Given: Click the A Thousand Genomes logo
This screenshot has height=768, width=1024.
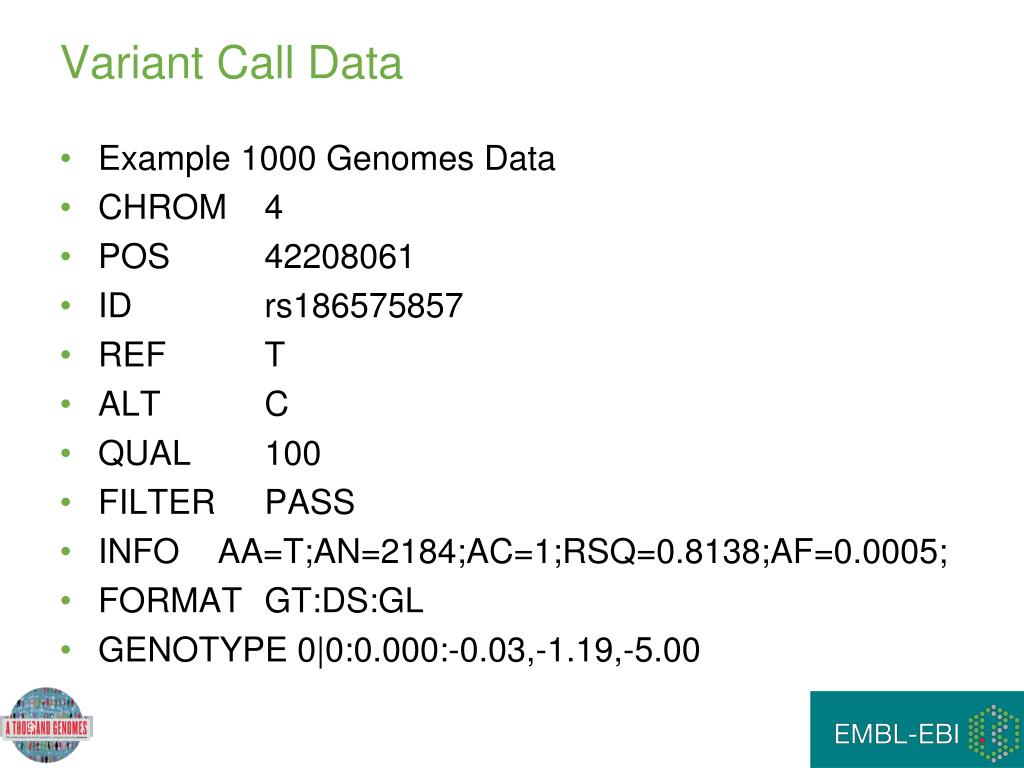Looking at the screenshot, I should pyautogui.click(x=46, y=725).
